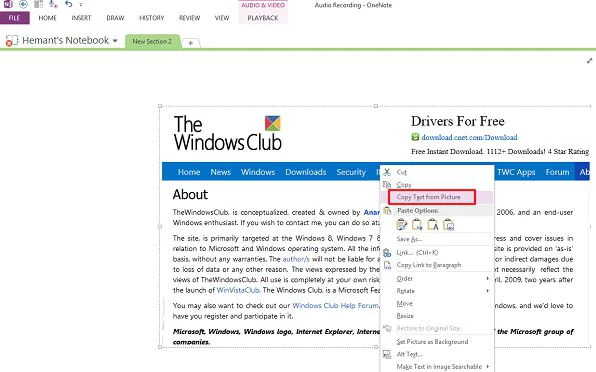Click the dock to desktop icon
Image resolution: width=596 pixels, height=372 pixels.
coord(38,4)
